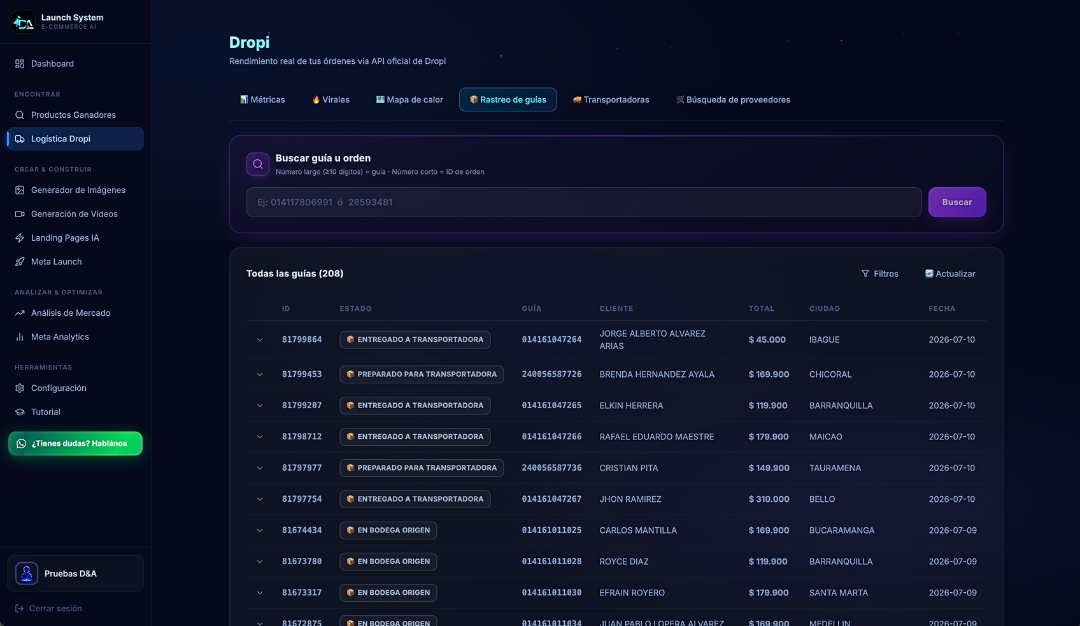Click the $ 310.000 total value
1080x626 pixels.
click(769, 499)
